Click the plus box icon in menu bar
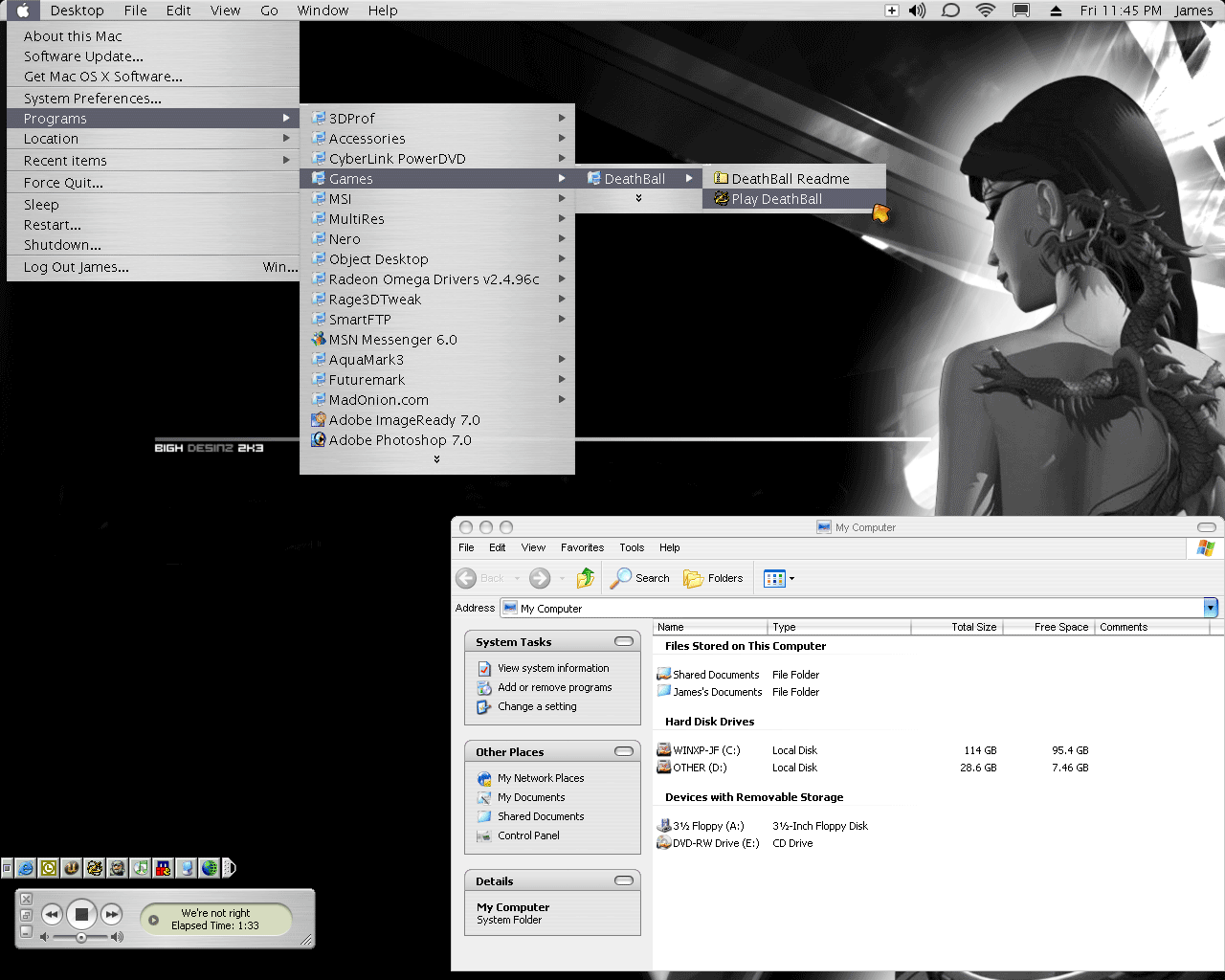 pos(891,11)
